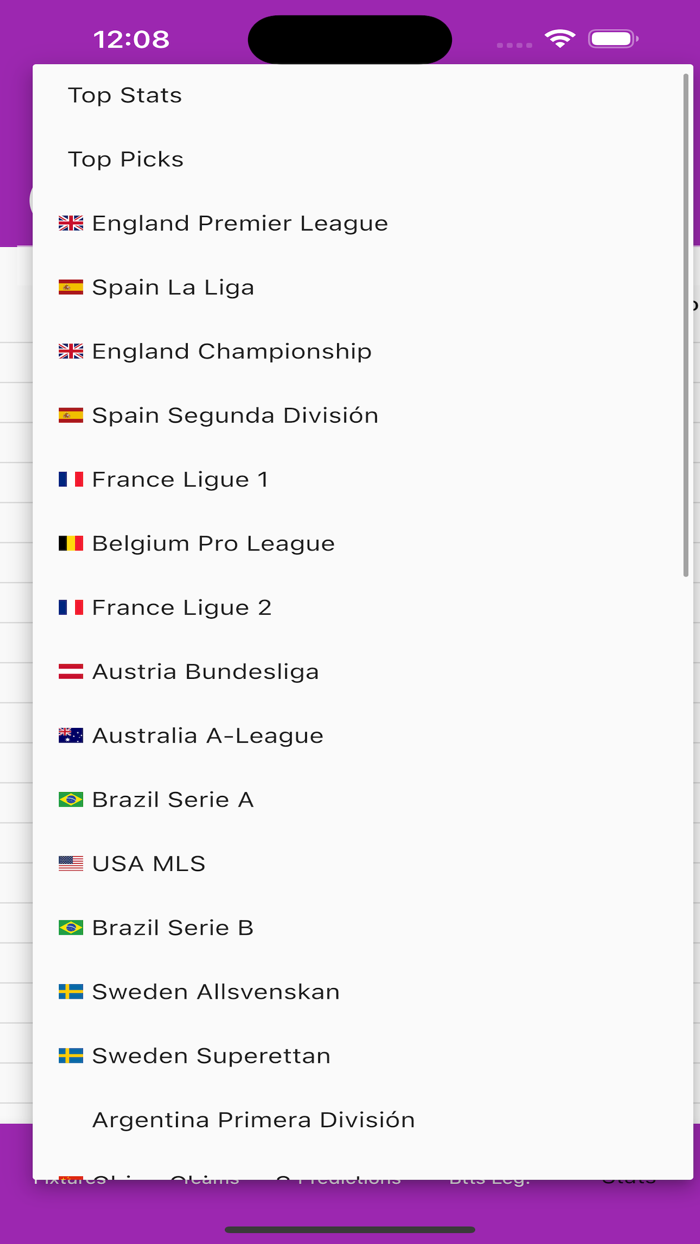Tap the Wi-Fi icon in the status bar
The width and height of the screenshot is (700, 1244).
[x=560, y=37]
